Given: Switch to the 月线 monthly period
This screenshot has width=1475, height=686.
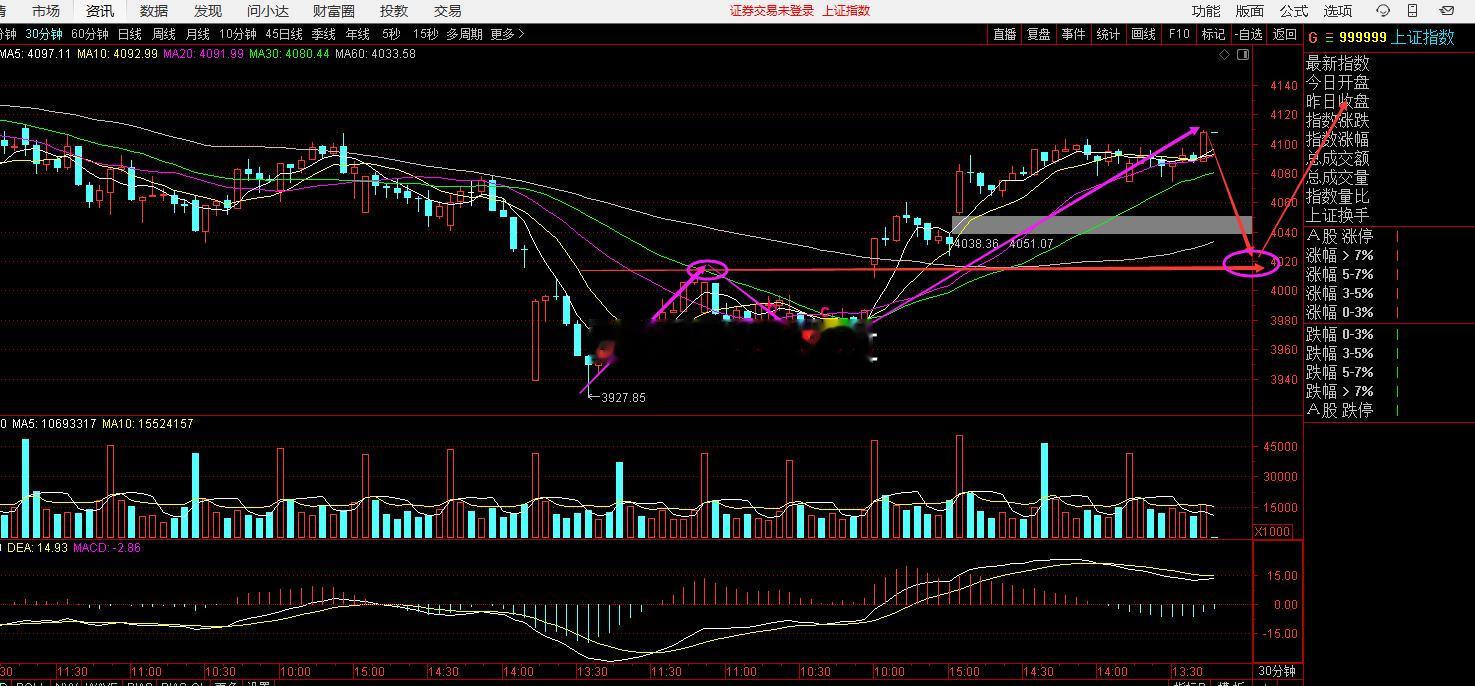Looking at the screenshot, I should (x=198, y=34).
